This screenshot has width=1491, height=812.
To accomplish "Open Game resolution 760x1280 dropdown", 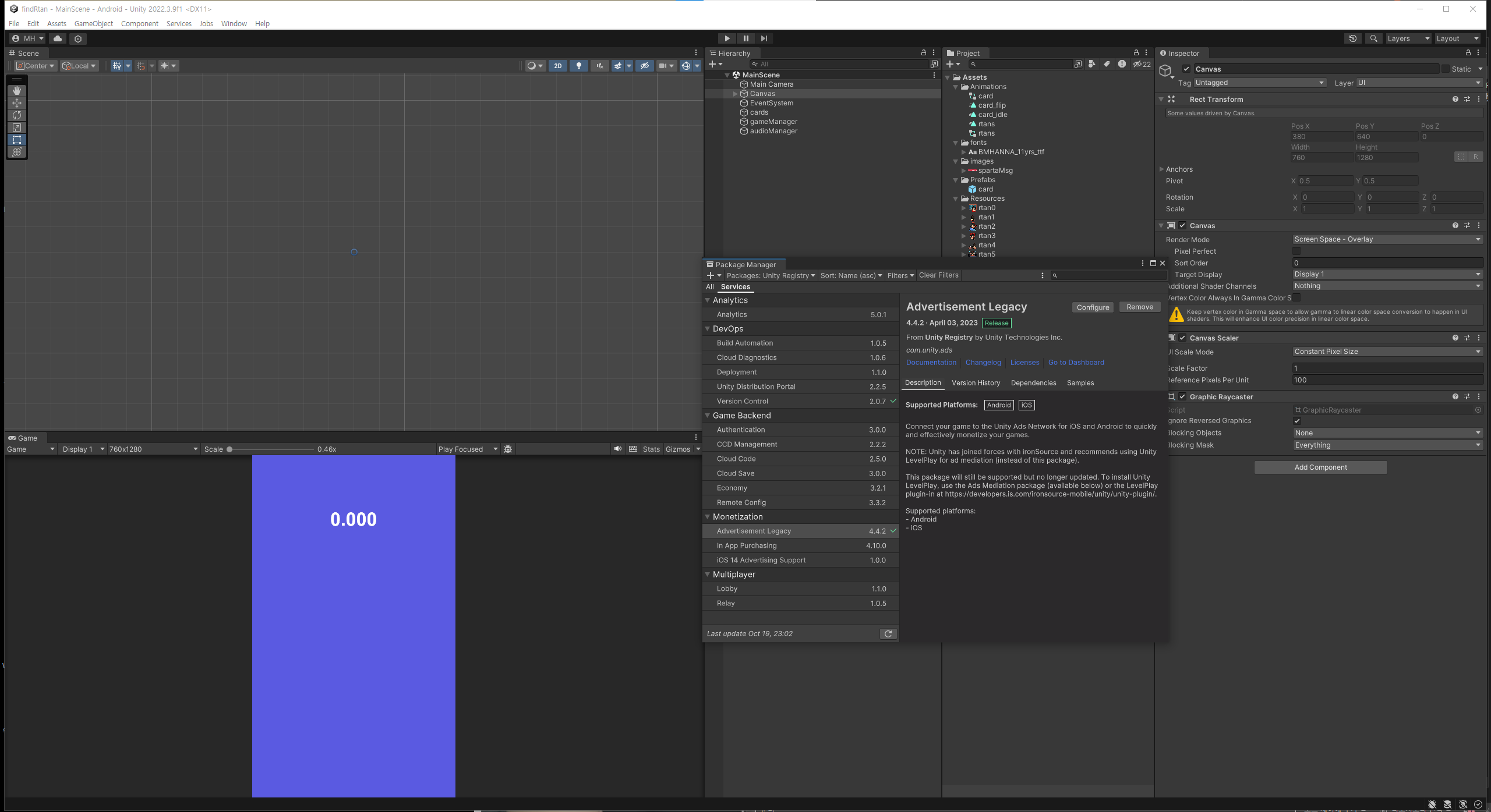I will pyautogui.click(x=153, y=449).
